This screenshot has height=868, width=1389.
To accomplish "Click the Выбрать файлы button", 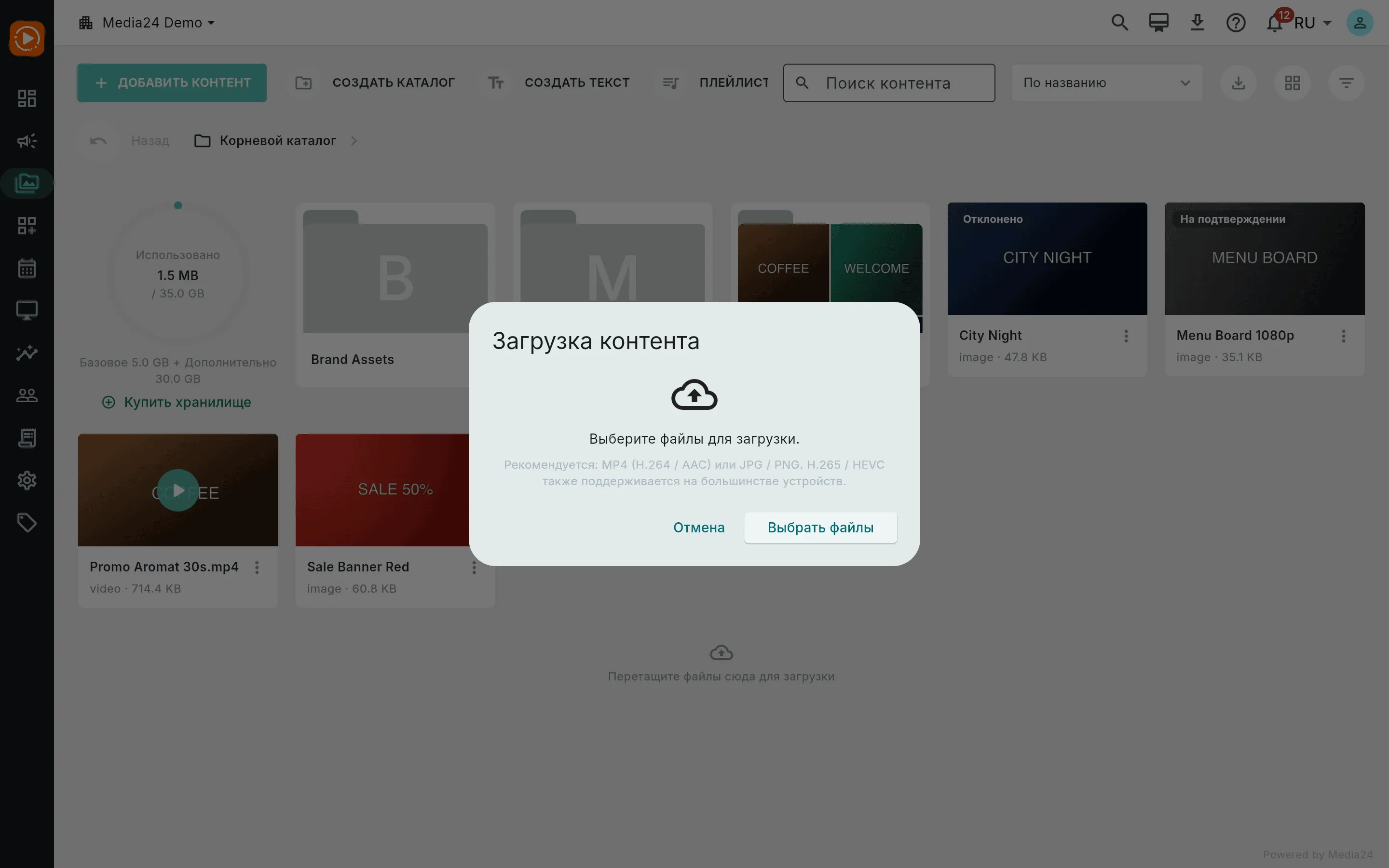I will (x=820, y=528).
